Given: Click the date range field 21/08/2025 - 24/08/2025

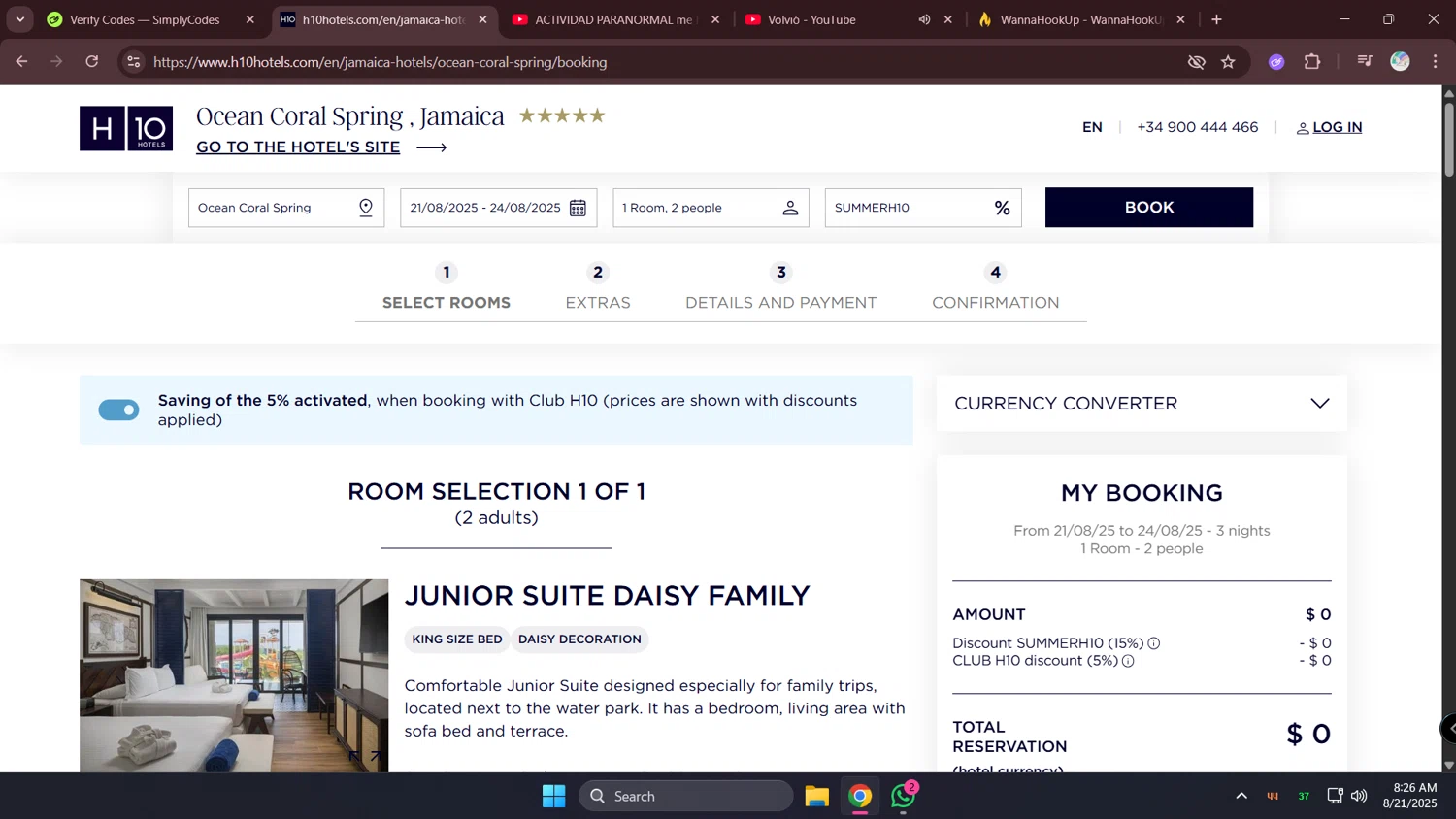Looking at the screenshot, I should point(499,208).
